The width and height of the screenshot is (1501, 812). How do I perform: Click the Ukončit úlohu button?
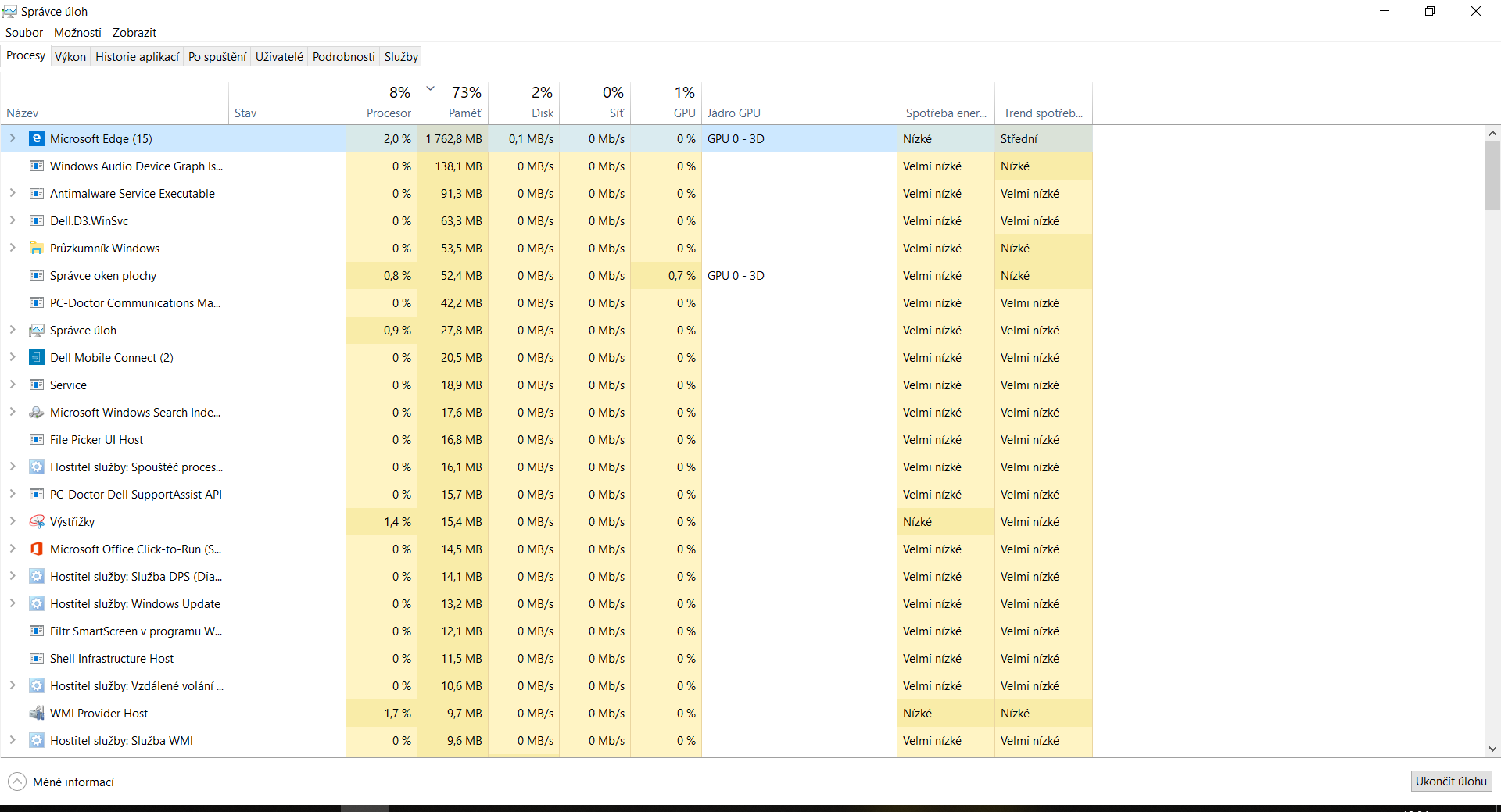coord(1451,782)
